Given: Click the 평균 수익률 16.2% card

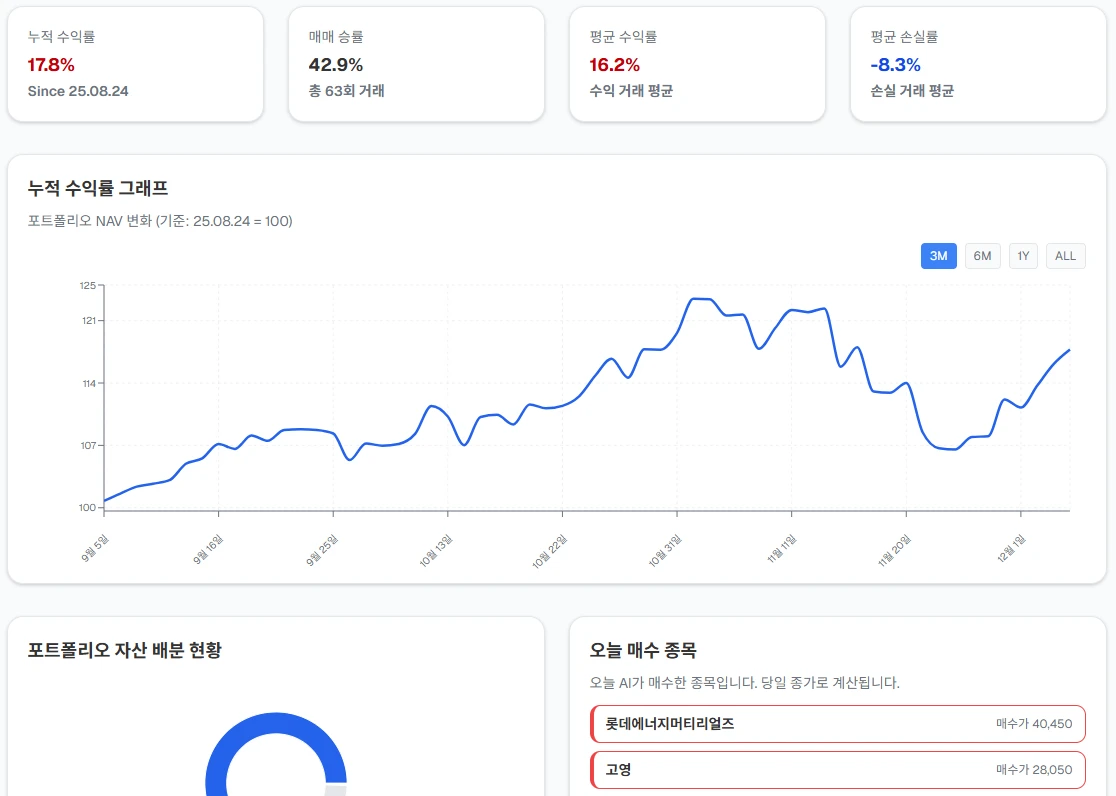Looking at the screenshot, I should point(697,64).
